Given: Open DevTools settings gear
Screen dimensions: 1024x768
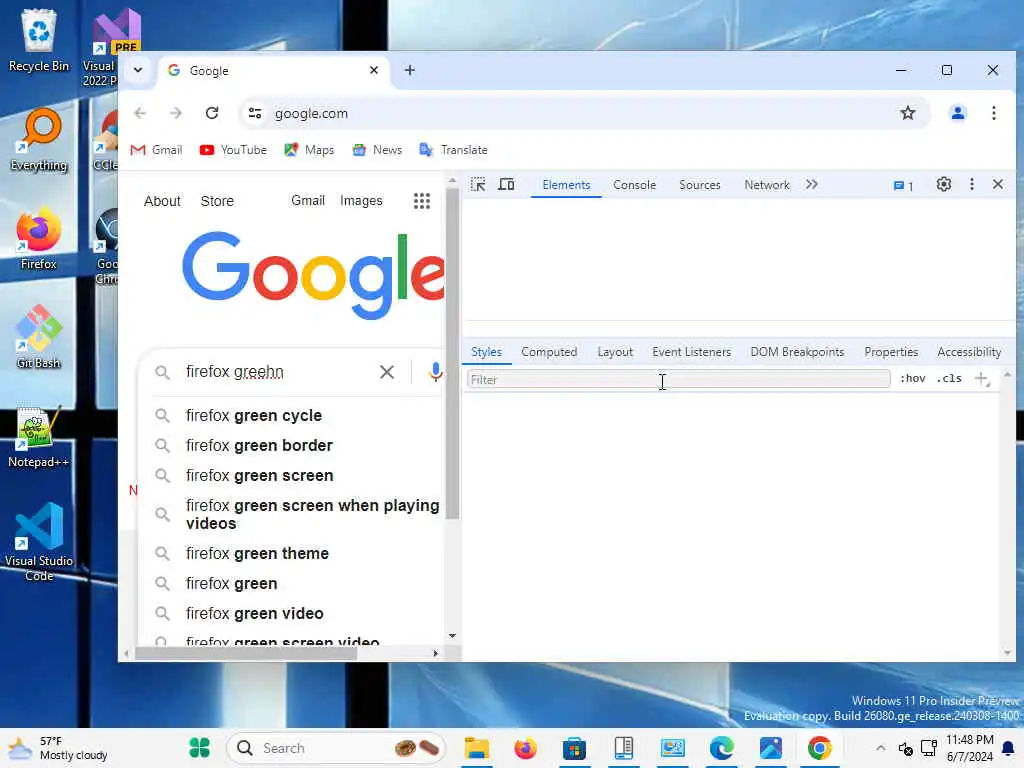Looking at the screenshot, I should pos(944,185).
